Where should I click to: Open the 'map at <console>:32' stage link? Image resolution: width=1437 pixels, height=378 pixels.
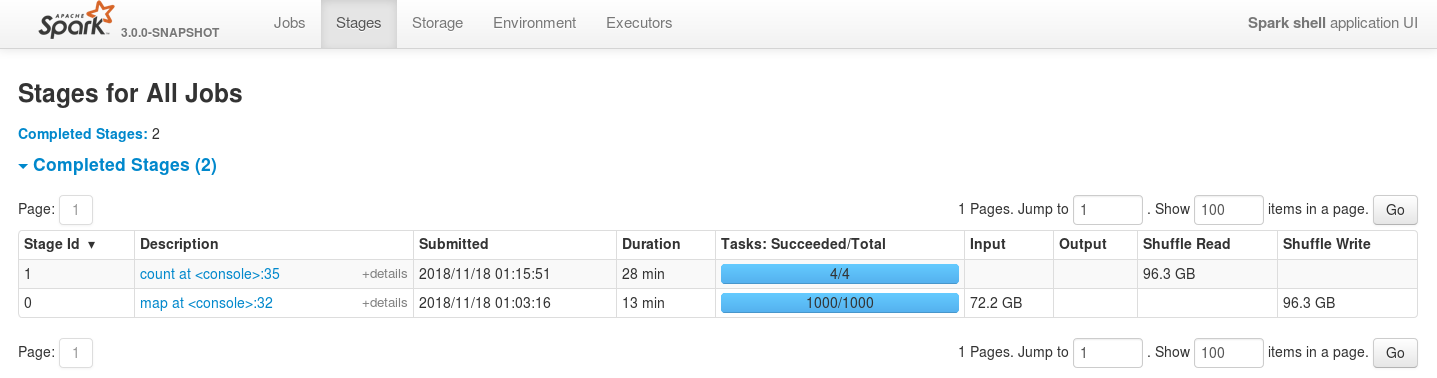click(207, 303)
